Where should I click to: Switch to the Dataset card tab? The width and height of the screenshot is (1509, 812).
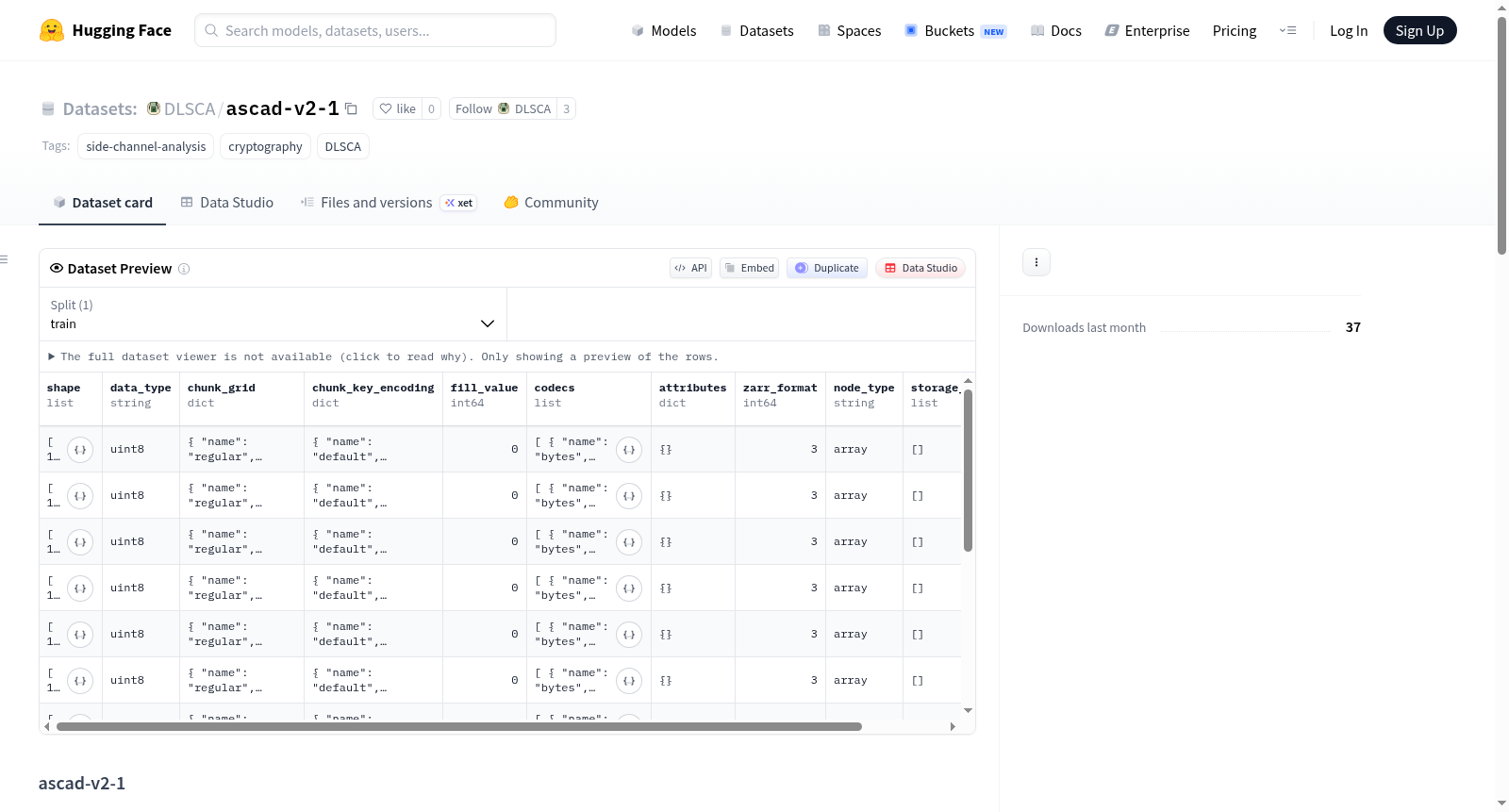tap(102, 202)
